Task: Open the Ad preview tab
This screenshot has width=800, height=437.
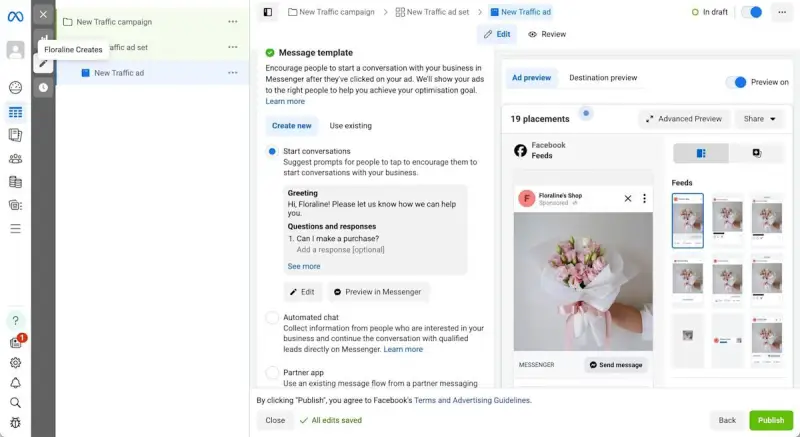Action: point(531,78)
